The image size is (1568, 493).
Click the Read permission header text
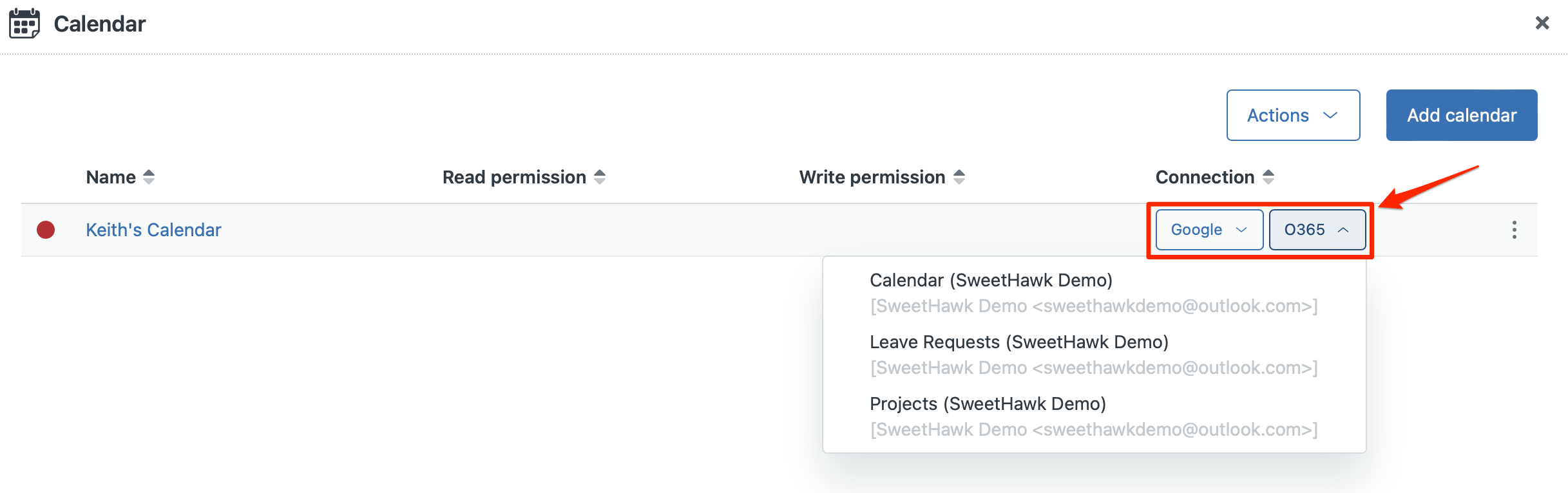coord(514,177)
